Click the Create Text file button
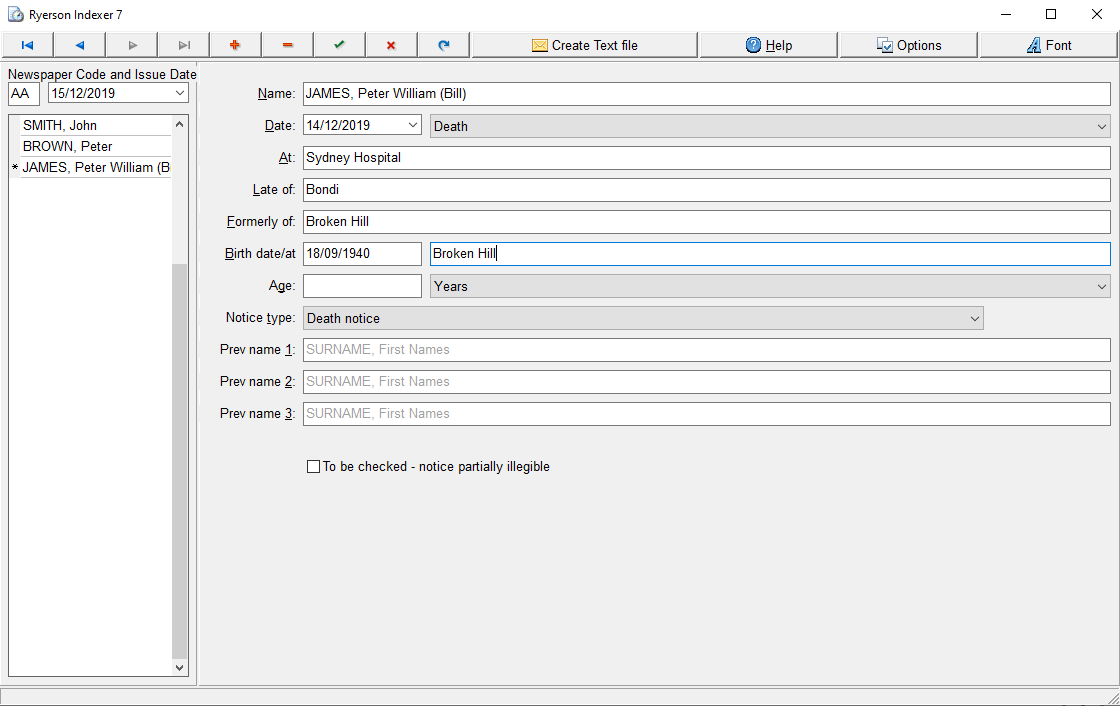This screenshot has height=706, width=1120. pyautogui.click(x=584, y=45)
